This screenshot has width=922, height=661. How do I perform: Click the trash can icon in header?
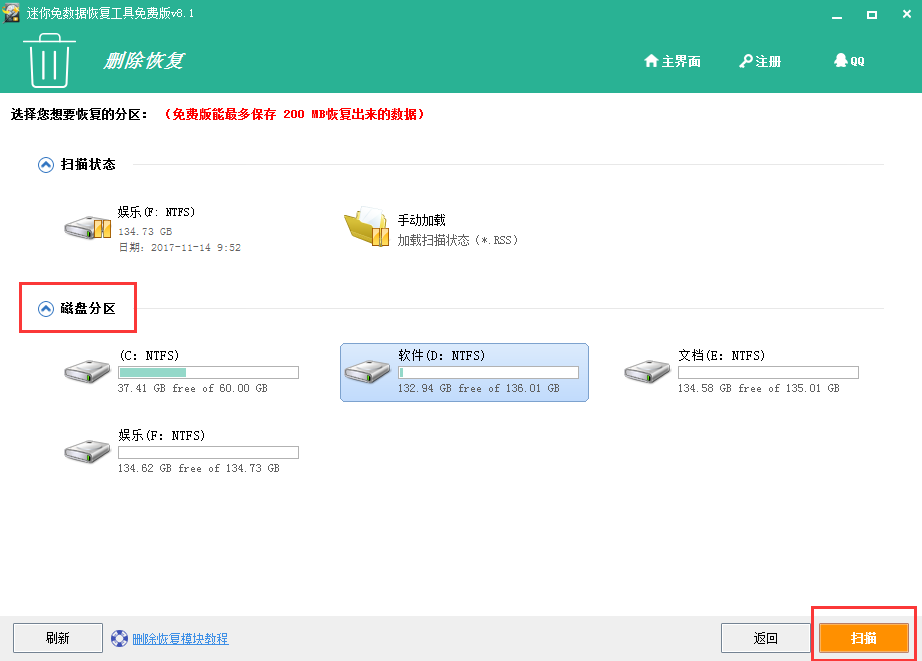coord(49,61)
